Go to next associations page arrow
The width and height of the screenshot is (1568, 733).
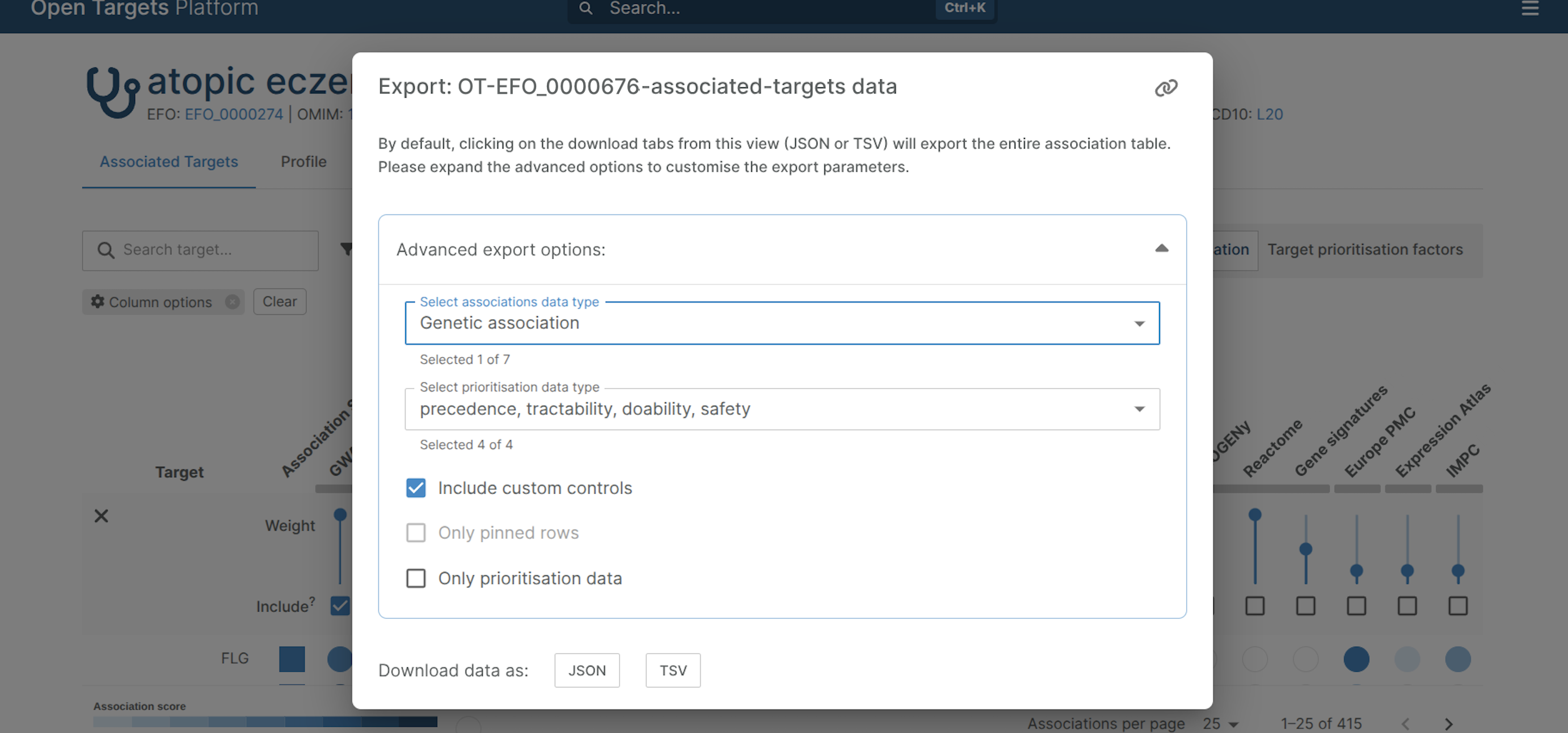point(1448,723)
